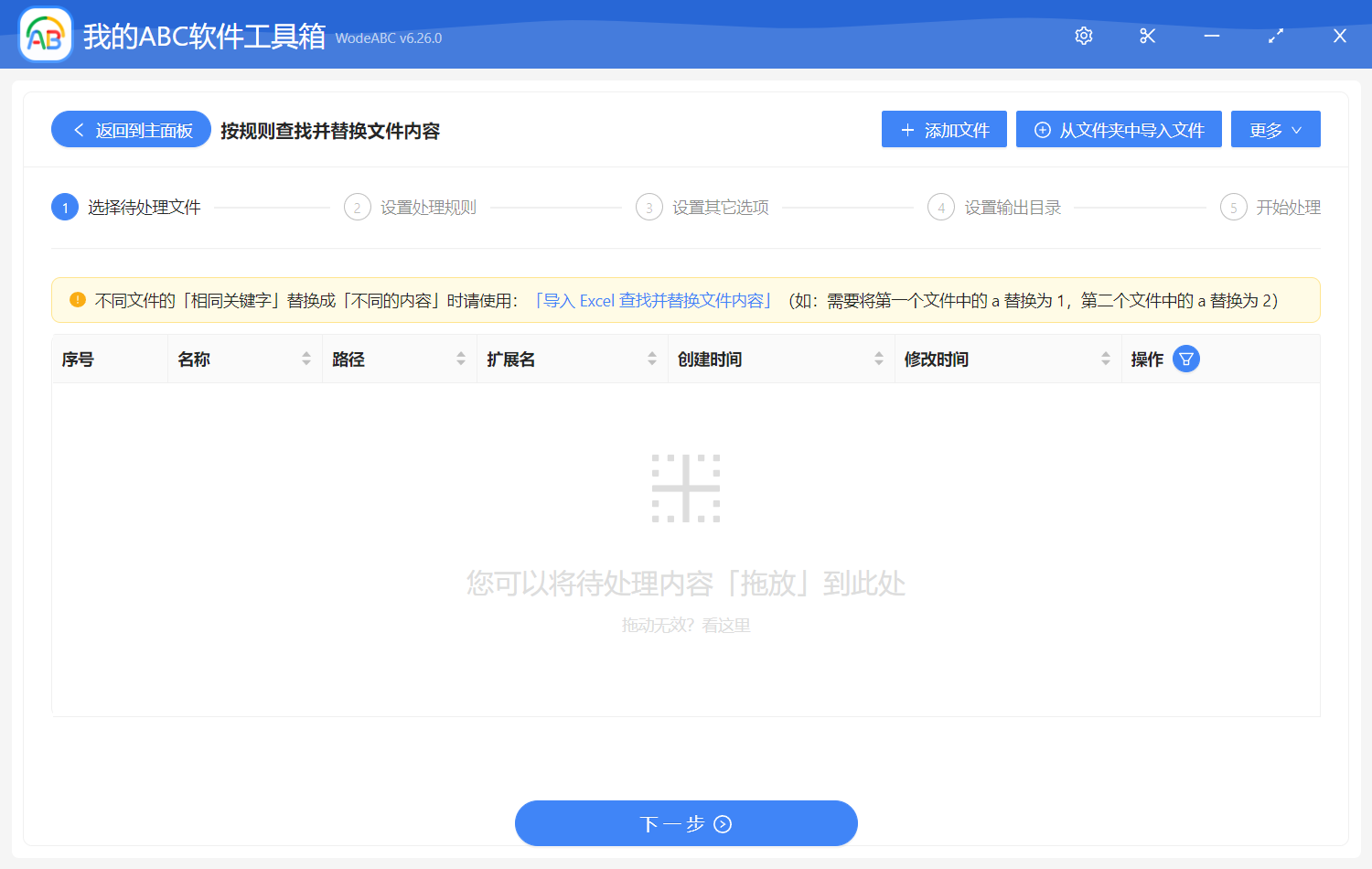1372x869 pixels.
Task: Open the filter funnel in the 操作 column
Action: tap(1186, 359)
